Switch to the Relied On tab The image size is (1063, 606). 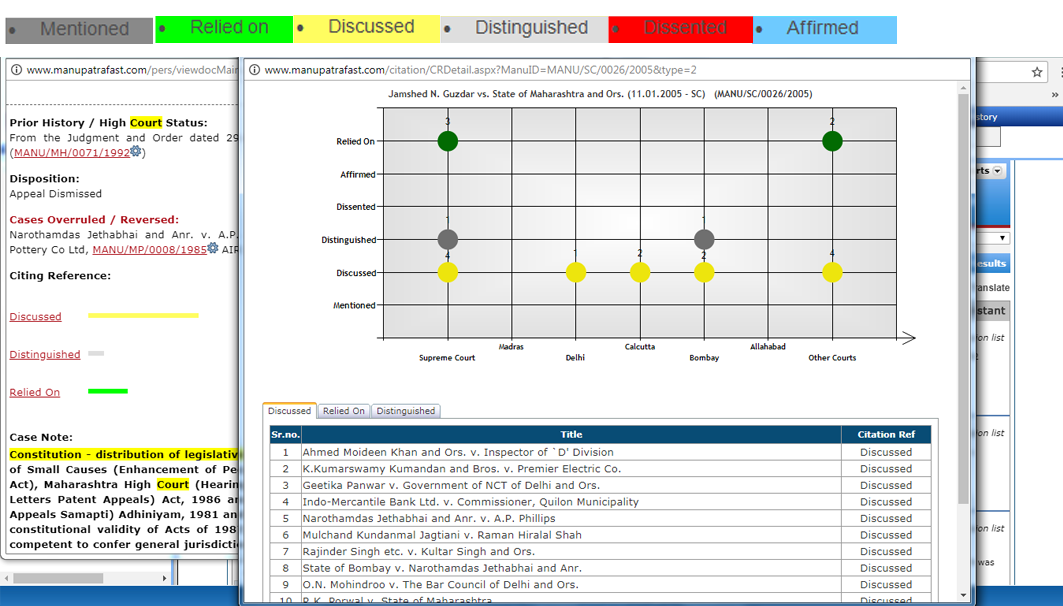(343, 411)
